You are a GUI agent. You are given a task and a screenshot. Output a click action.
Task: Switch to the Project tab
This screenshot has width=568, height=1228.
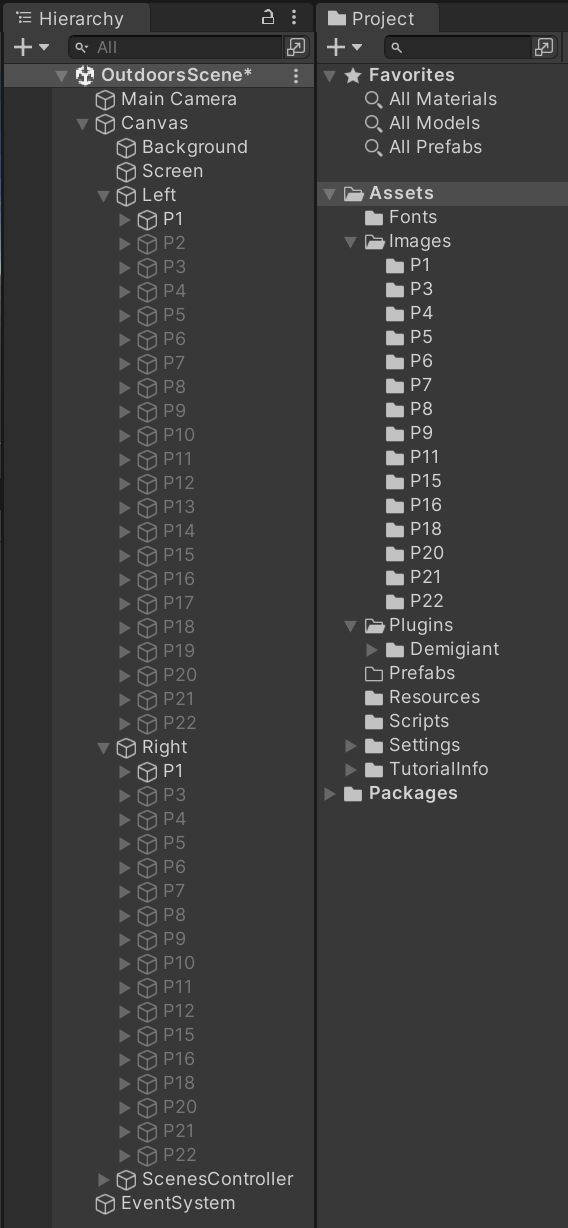click(x=371, y=19)
